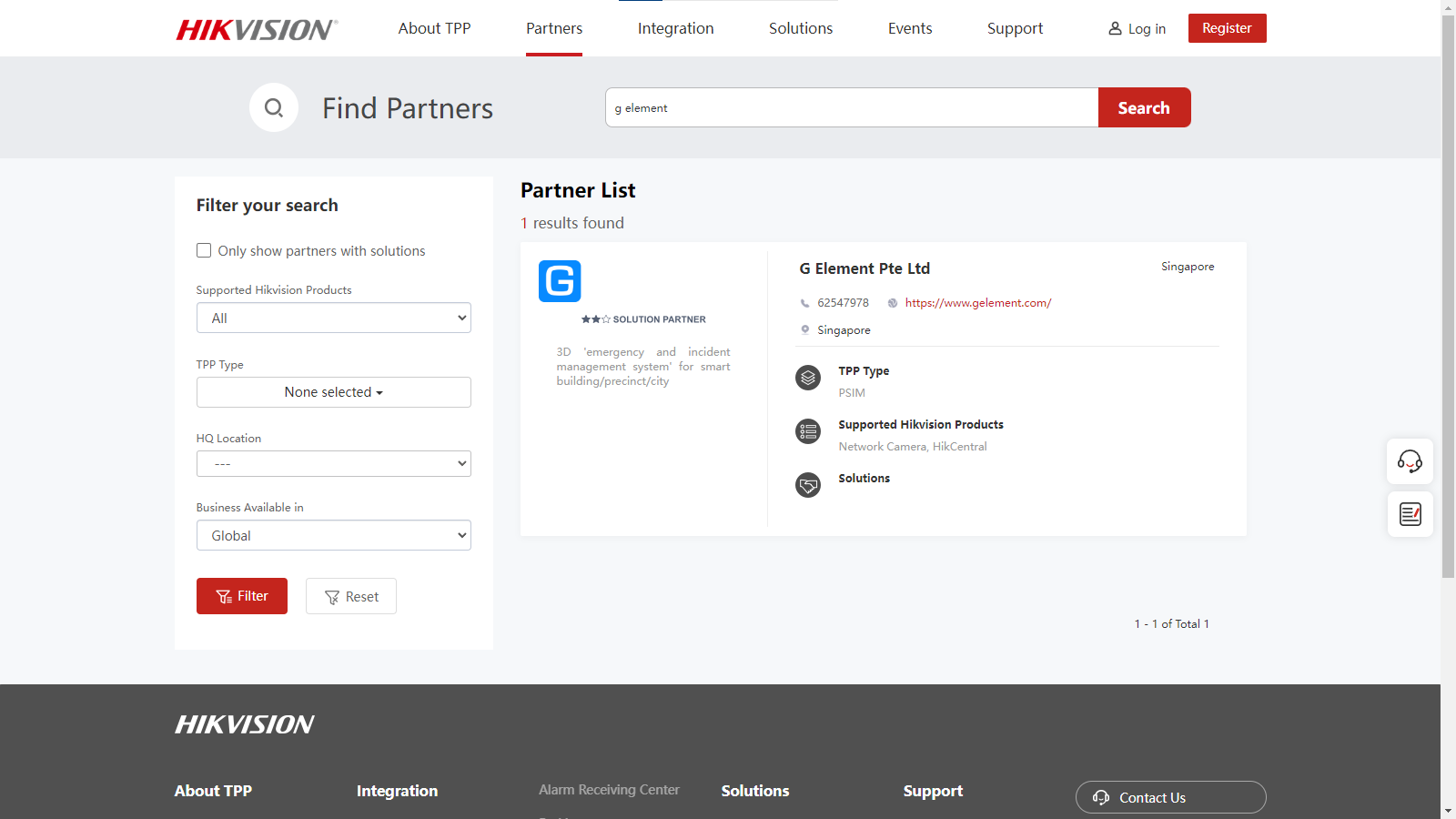Open the Integration menu
This screenshot has width=1456, height=819.
[675, 28]
